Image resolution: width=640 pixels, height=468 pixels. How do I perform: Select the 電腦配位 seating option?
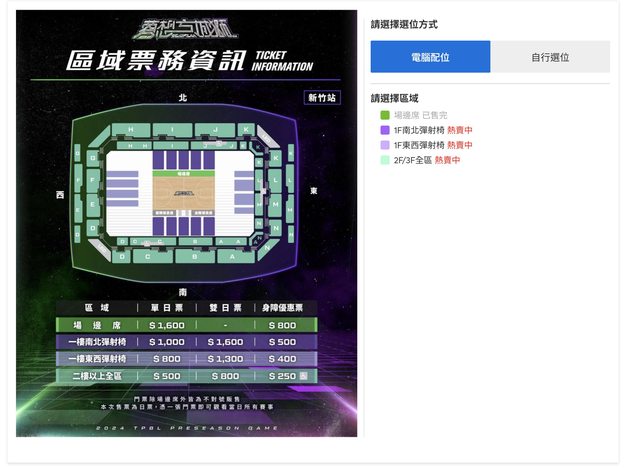430,57
